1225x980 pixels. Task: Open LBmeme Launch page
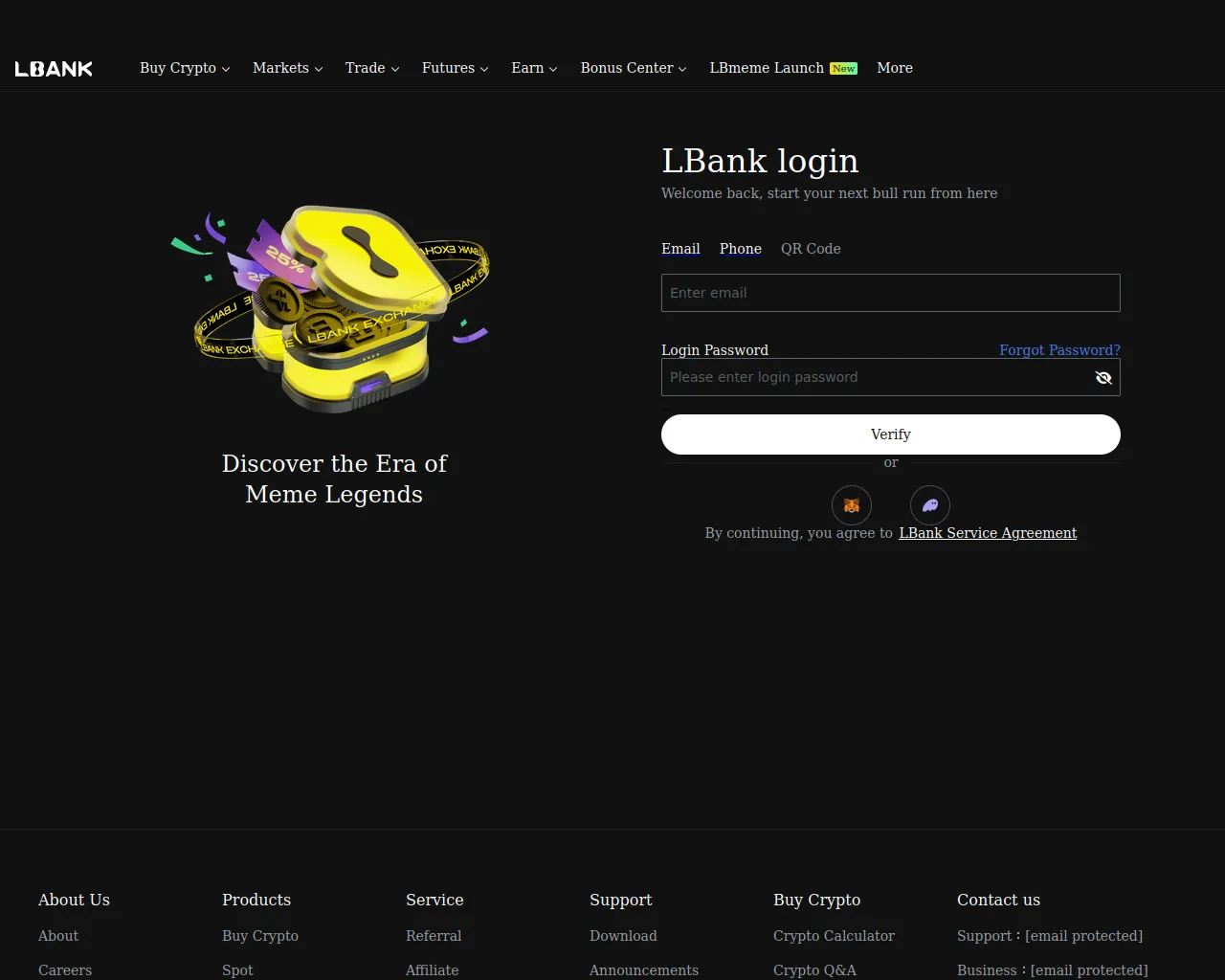coord(767,68)
